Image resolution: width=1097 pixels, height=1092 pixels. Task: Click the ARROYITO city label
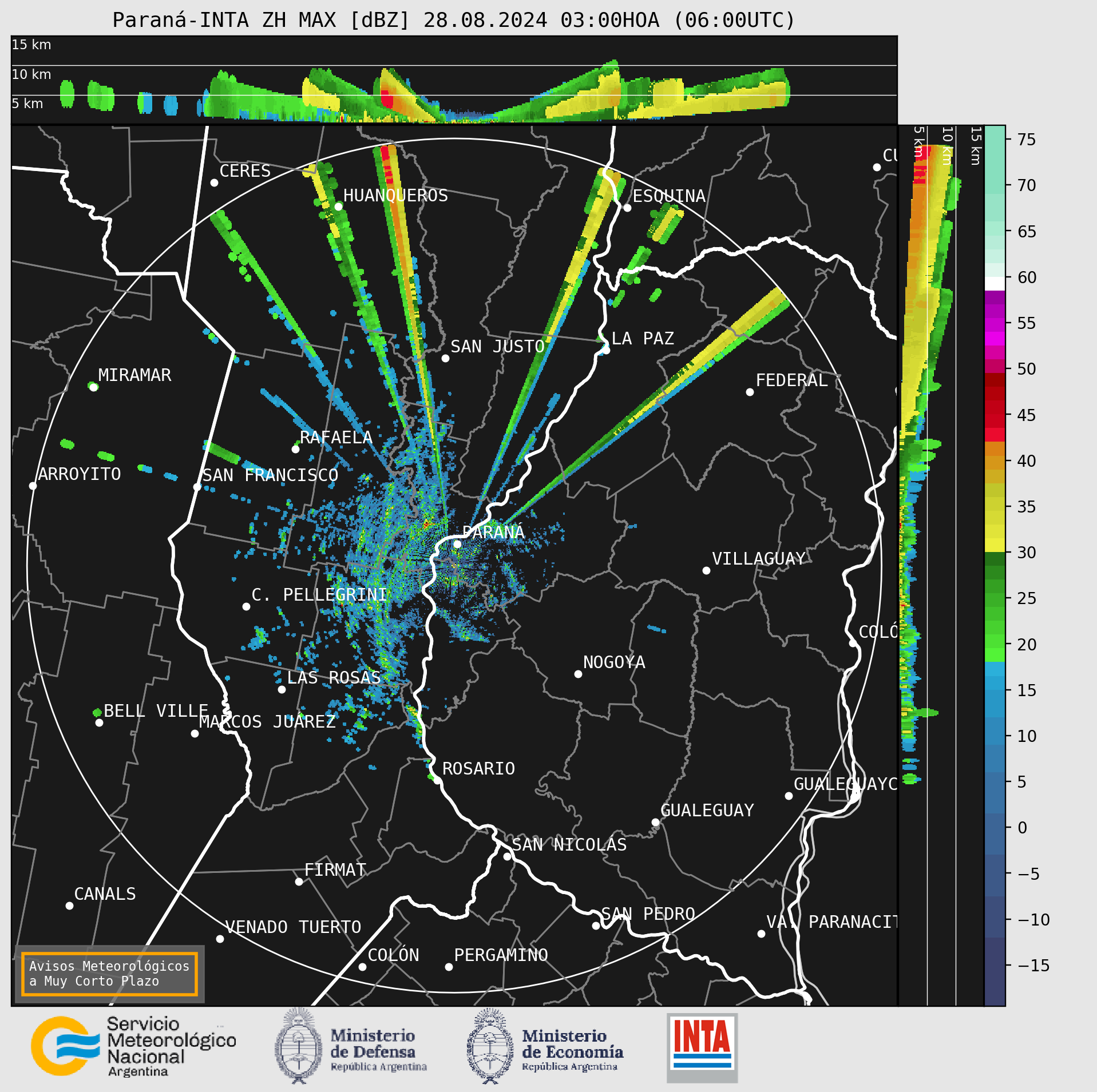pyautogui.click(x=80, y=474)
